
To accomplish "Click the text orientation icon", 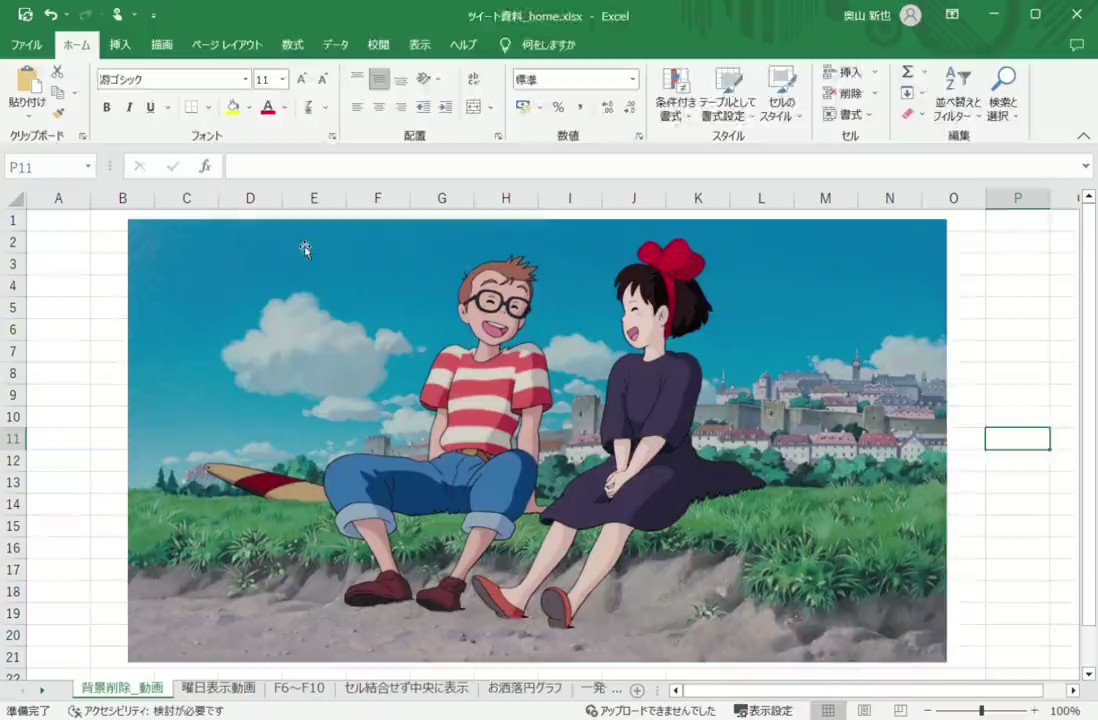I will click(424, 78).
